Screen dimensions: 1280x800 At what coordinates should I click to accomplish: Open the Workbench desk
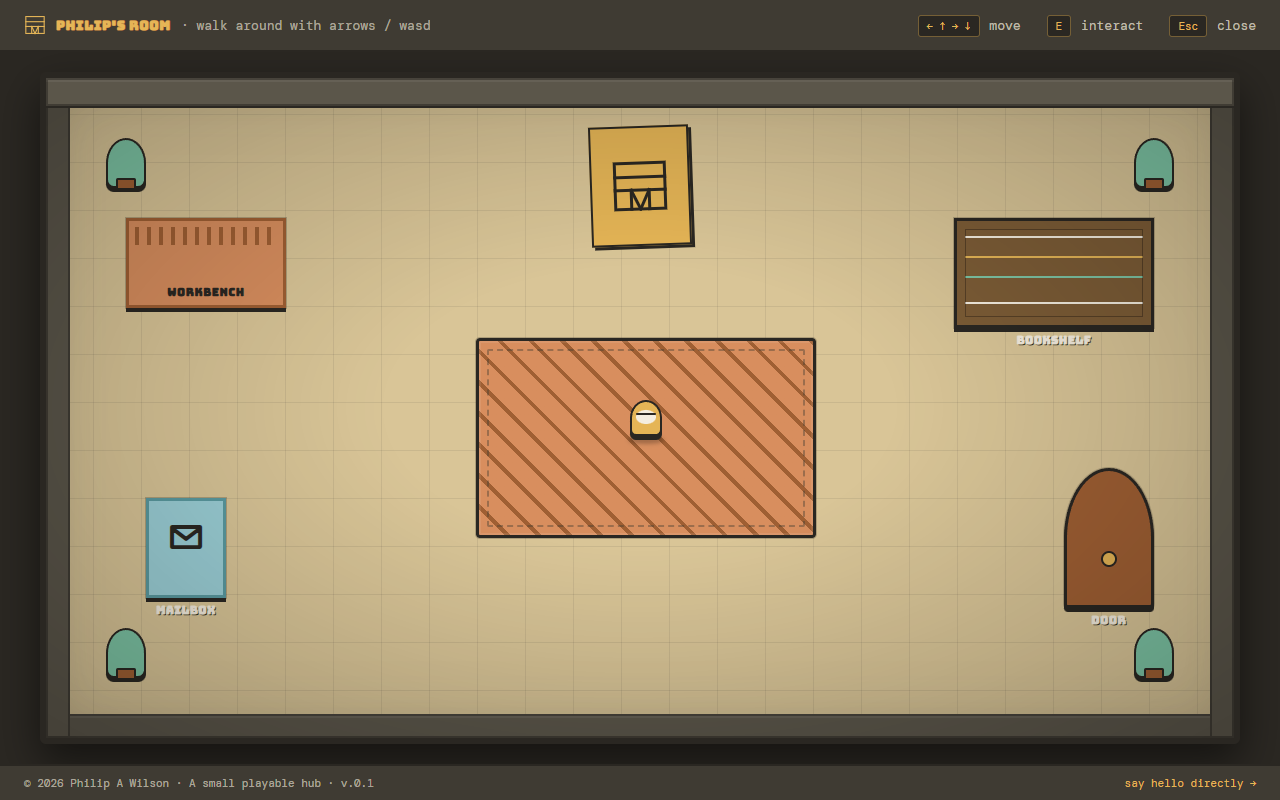(x=206, y=264)
